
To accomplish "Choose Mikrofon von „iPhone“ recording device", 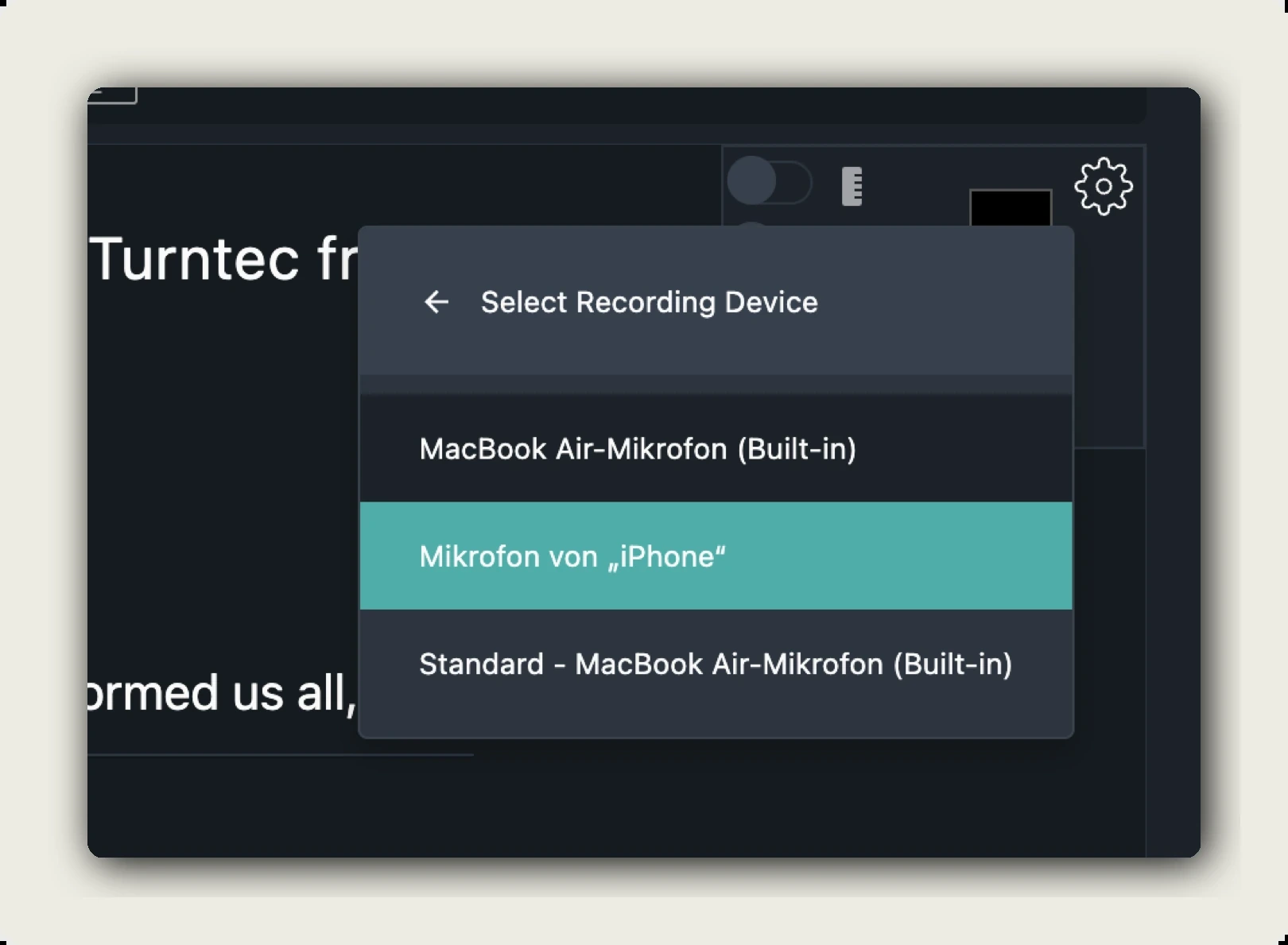I will tap(716, 556).
